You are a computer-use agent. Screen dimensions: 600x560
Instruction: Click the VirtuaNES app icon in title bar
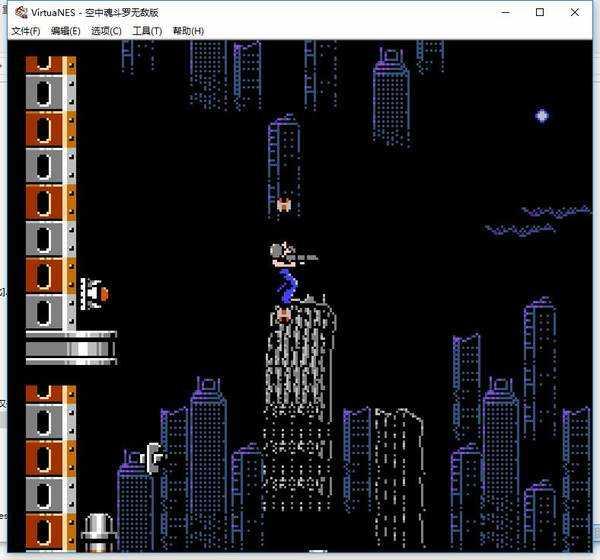[21, 12]
